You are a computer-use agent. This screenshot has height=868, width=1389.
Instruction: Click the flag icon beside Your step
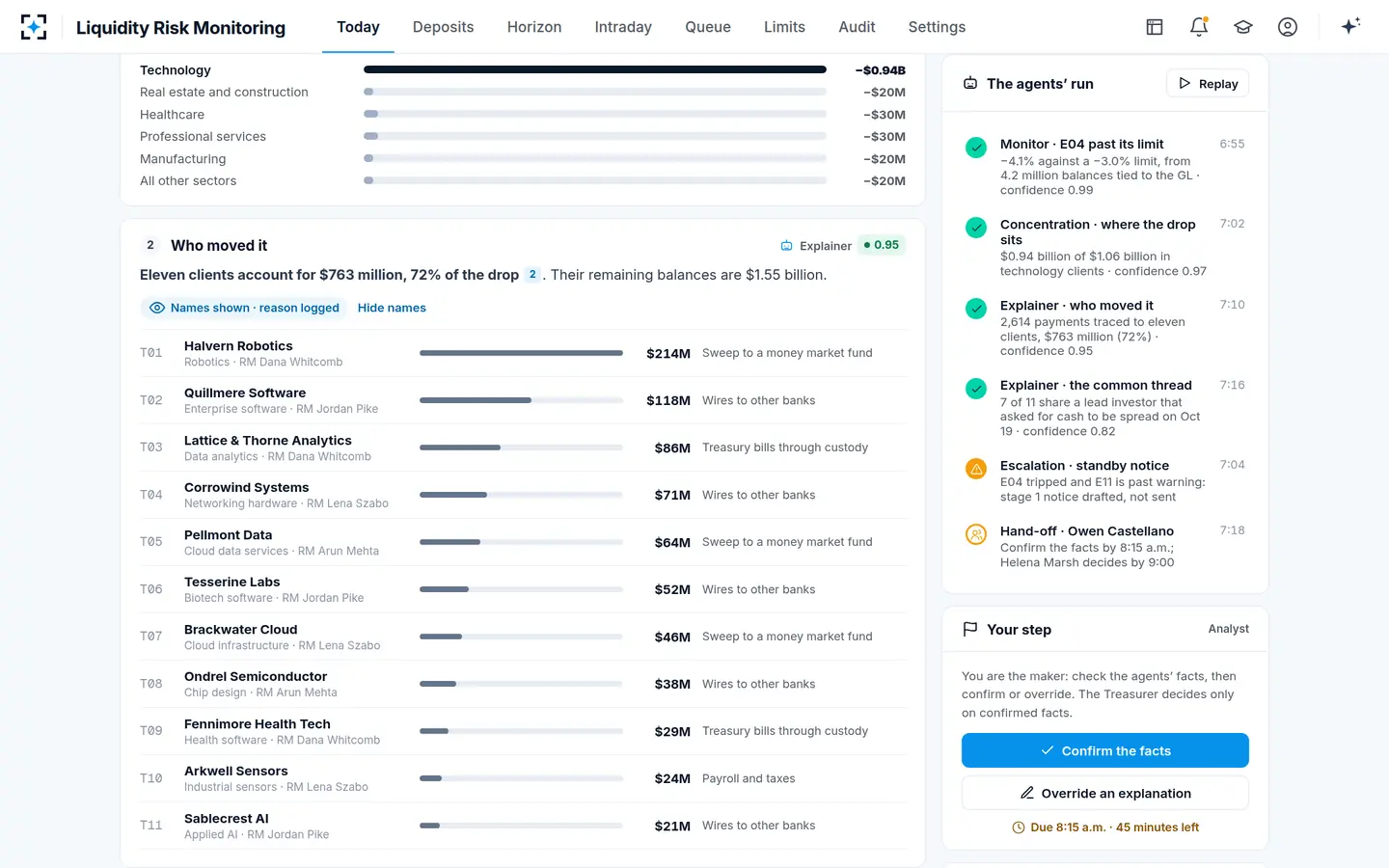[x=970, y=630]
